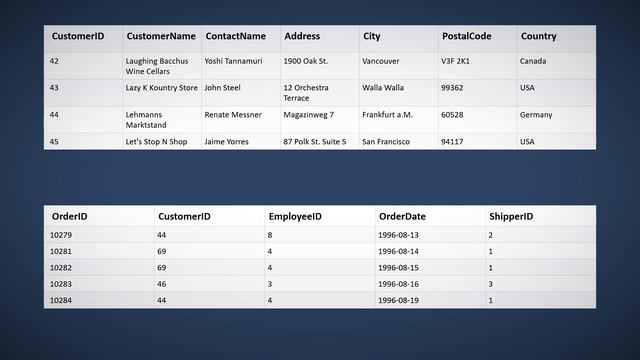Image resolution: width=640 pixels, height=360 pixels.
Task: Select employee ID 8 cell
Action: click(270, 235)
